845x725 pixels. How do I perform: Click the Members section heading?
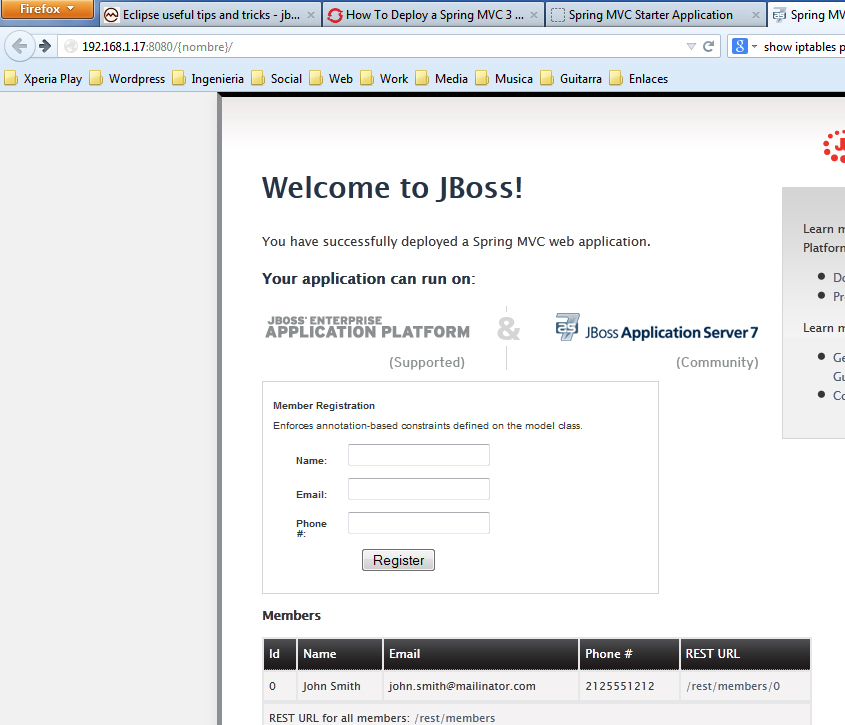click(292, 616)
